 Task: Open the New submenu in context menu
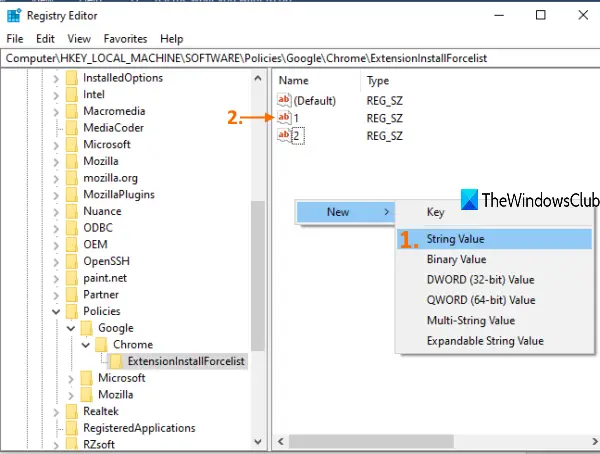[345, 212]
